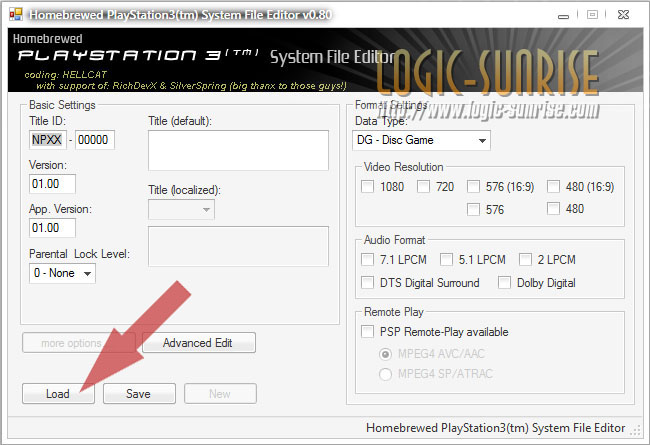Click the localized title text area
650x445 pixels.
(x=238, y=246)
